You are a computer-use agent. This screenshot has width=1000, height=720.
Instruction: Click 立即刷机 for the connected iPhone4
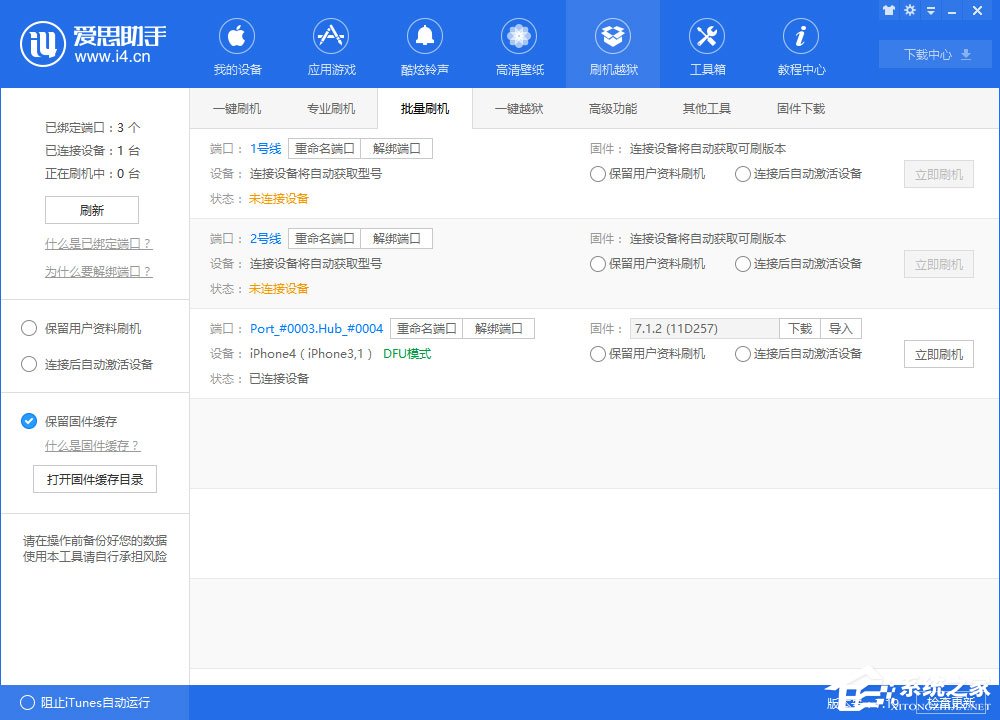click(x=938, y=354)
